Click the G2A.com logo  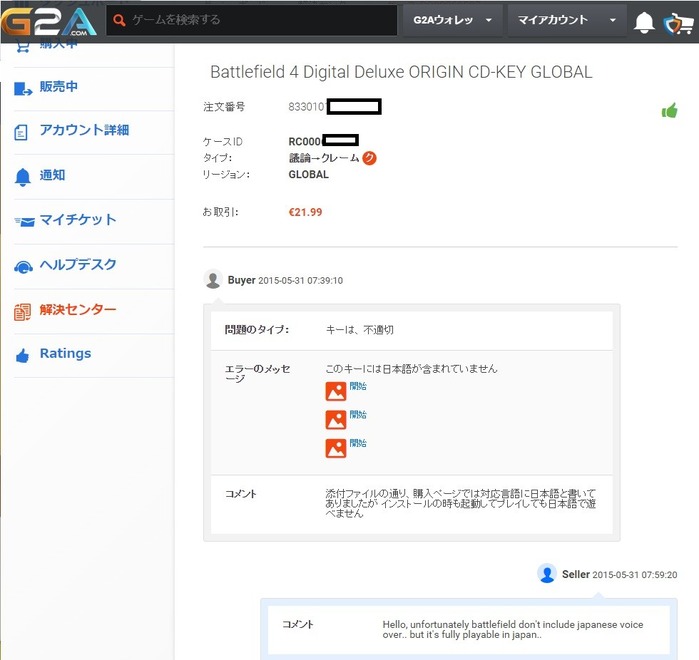[49, 21]
